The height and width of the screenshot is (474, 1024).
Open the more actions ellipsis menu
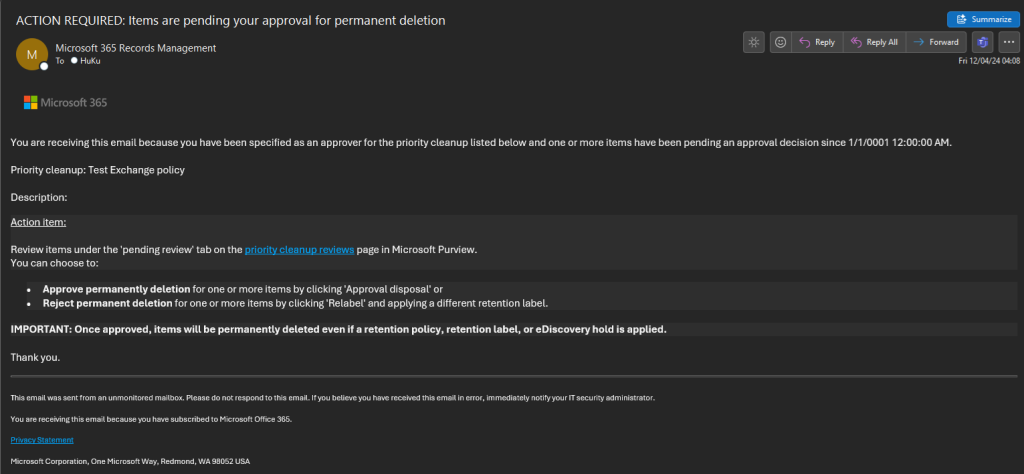(1008, 42)
